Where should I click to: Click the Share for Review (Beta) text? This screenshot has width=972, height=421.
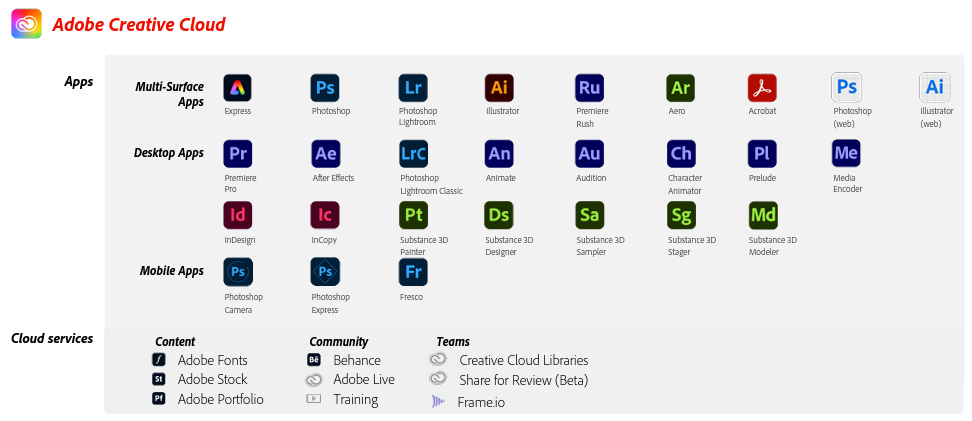click(x=524, y=380)
